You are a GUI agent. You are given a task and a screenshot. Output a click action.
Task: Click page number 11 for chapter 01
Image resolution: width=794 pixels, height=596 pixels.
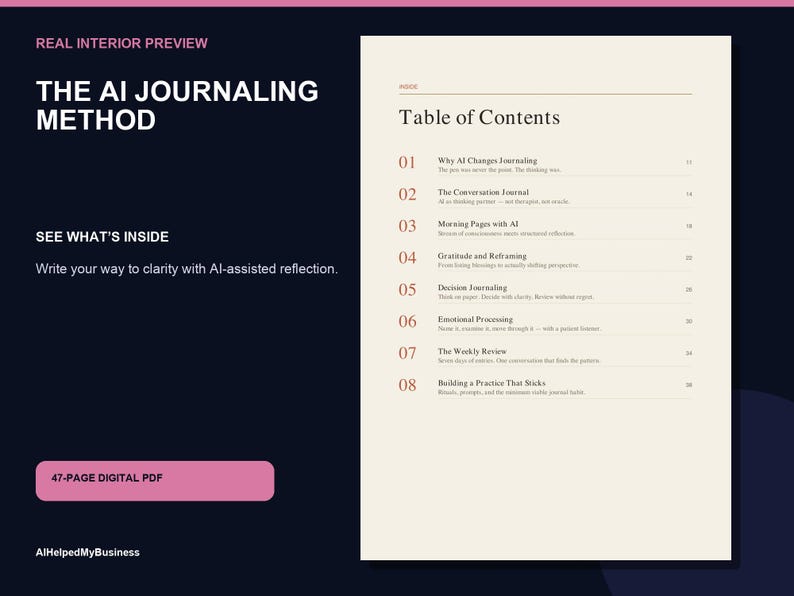pos(689,163)
